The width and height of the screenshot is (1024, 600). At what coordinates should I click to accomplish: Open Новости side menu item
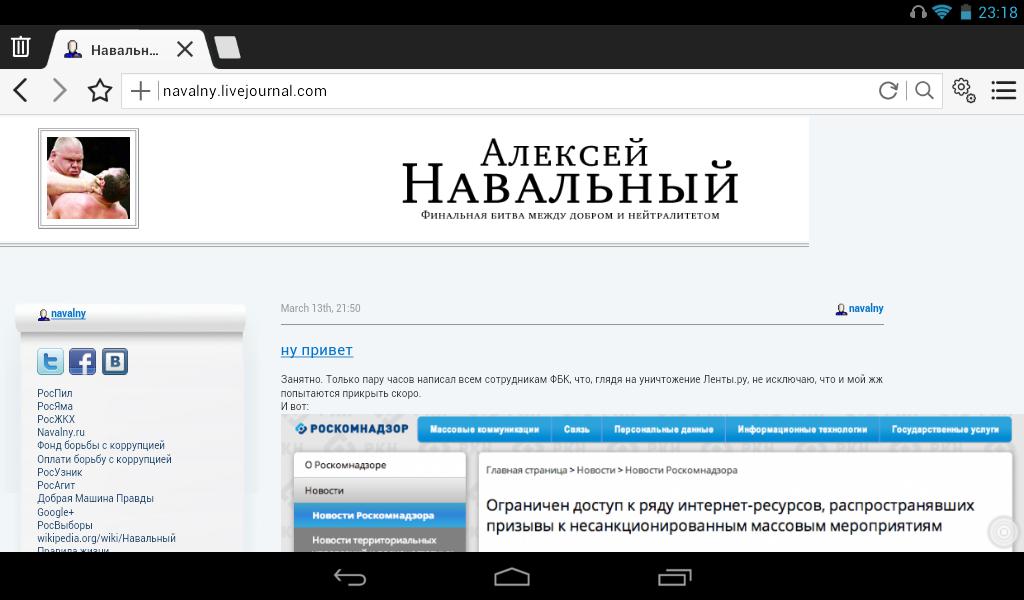[x=379, y=490]
